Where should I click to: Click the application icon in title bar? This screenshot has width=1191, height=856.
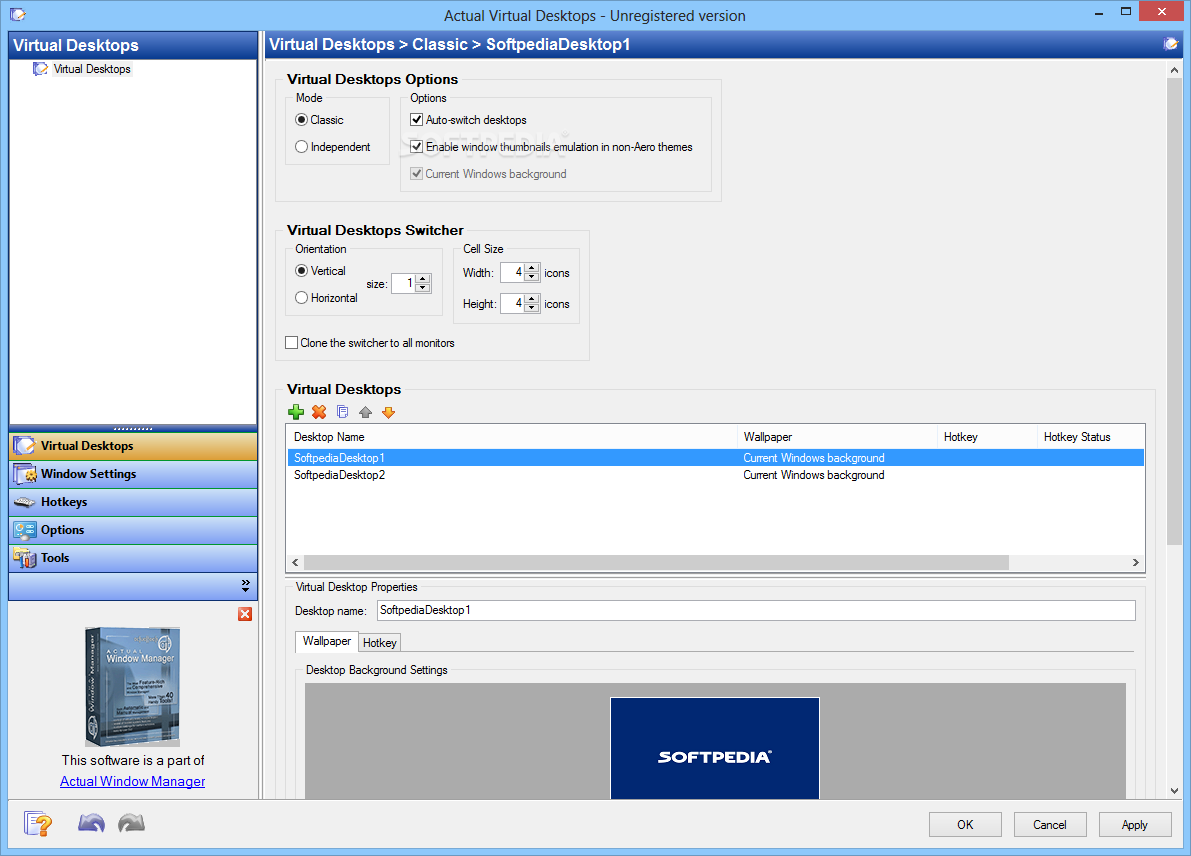(18, 14)
